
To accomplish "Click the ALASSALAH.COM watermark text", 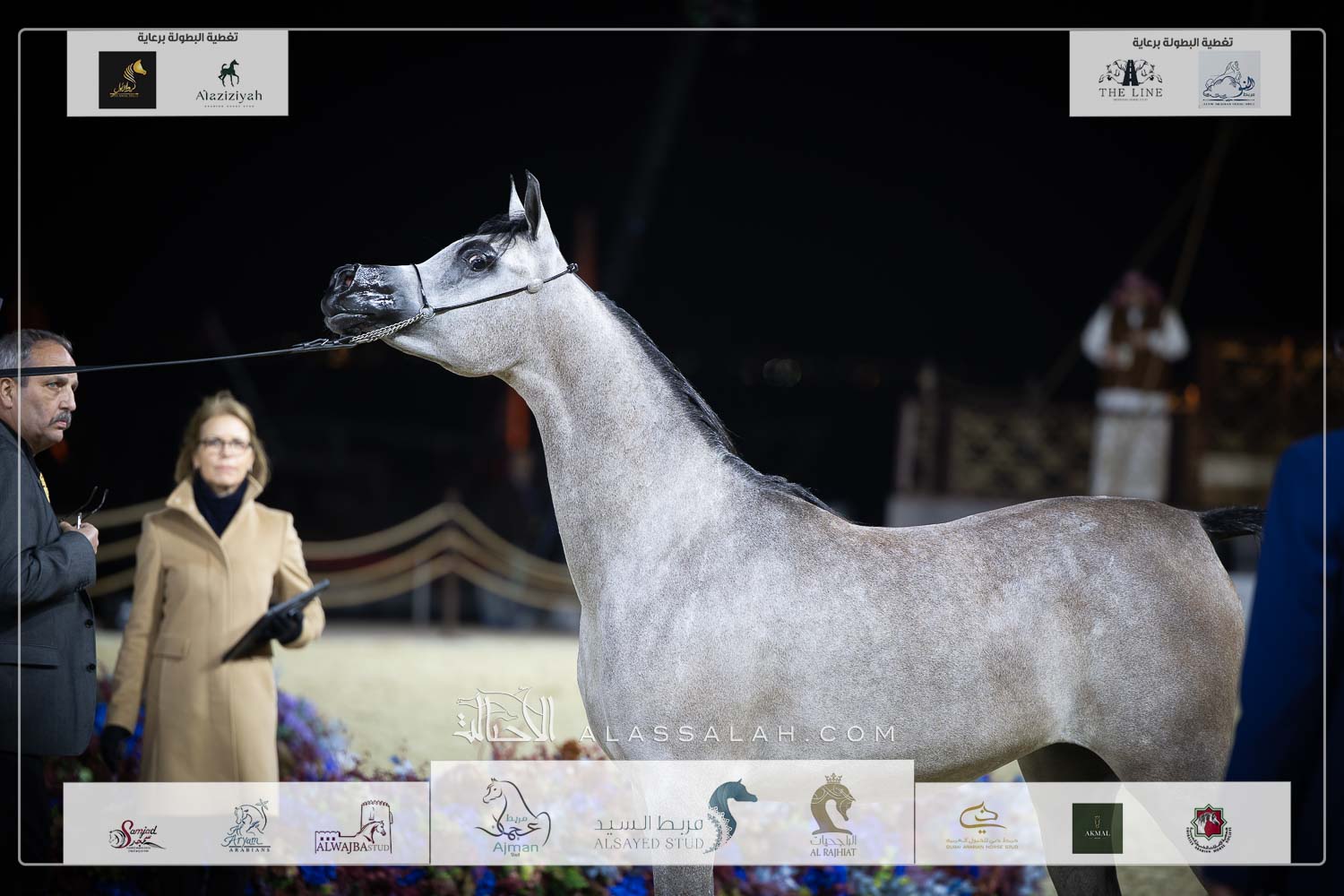I will [x=737, y=734].
